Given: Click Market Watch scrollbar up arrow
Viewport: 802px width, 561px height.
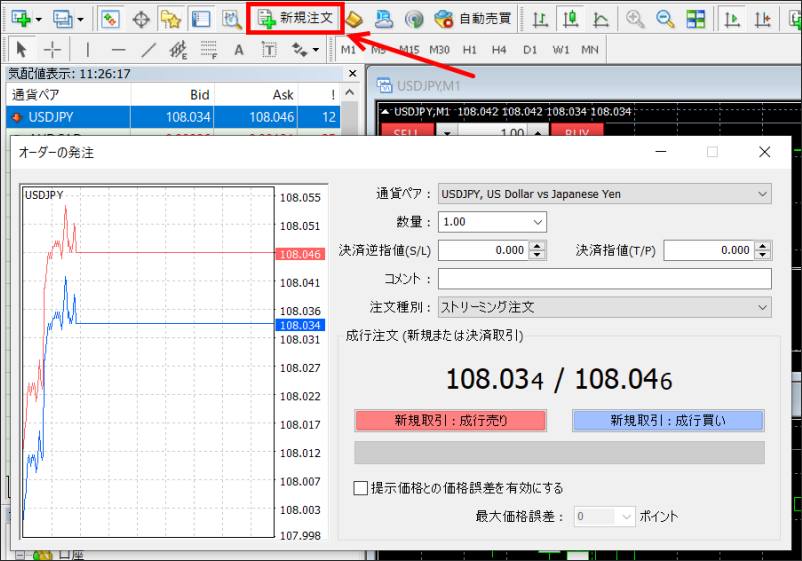Looking at the screenshot, I should point(350,93).
